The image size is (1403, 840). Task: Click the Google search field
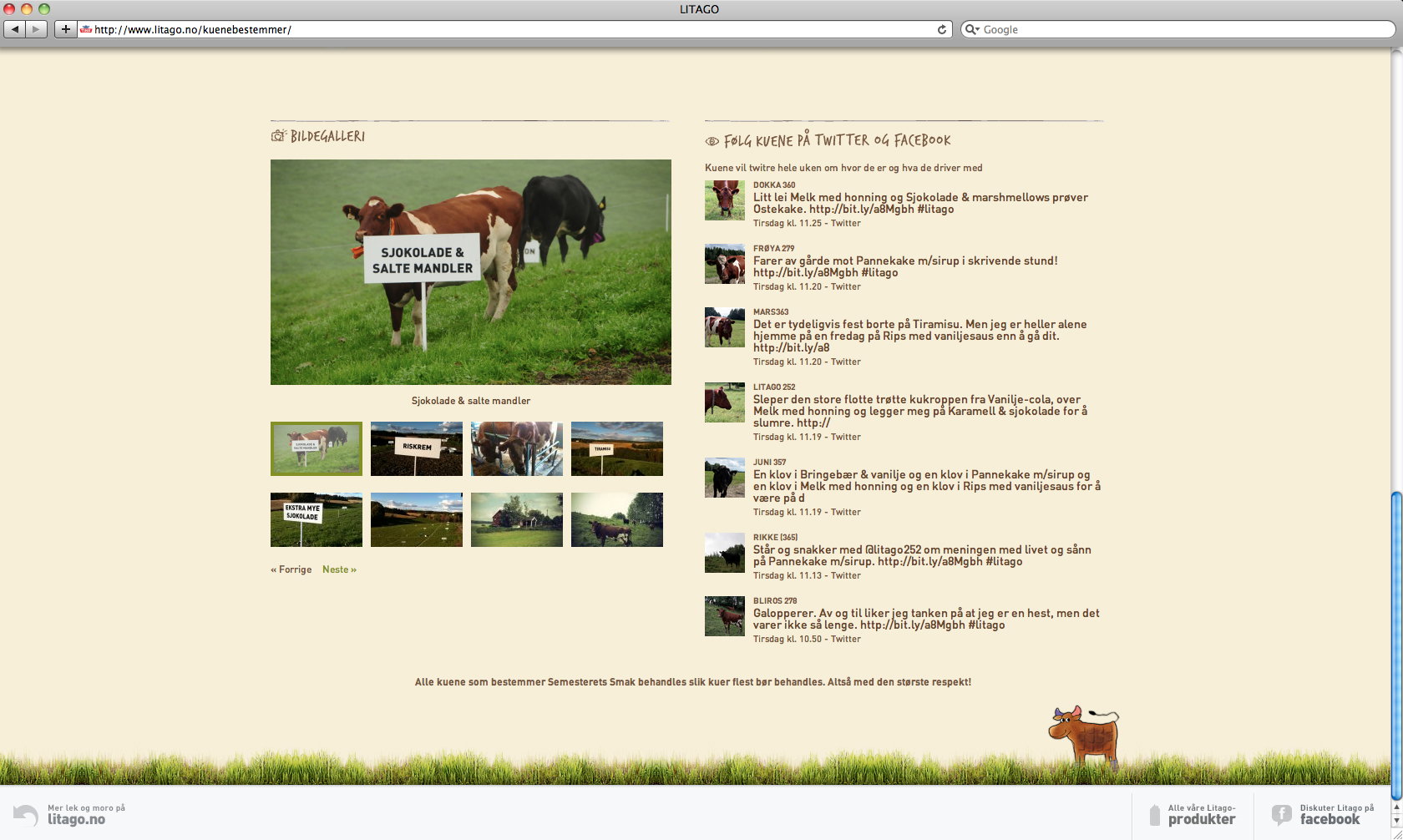pyautogui.click(x=1178, y=29)
